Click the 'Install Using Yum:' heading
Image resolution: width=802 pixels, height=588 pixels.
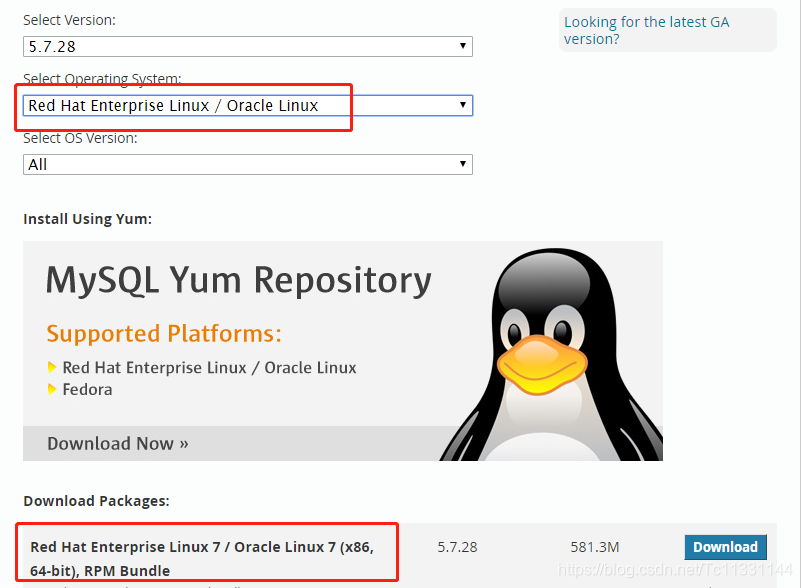(87, 219)
